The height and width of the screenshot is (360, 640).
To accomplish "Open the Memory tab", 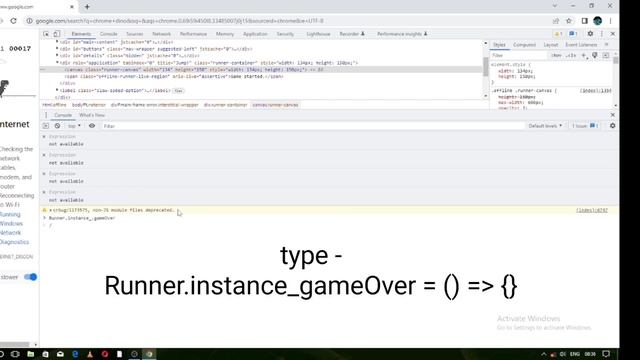I will (x=225, y=34).
